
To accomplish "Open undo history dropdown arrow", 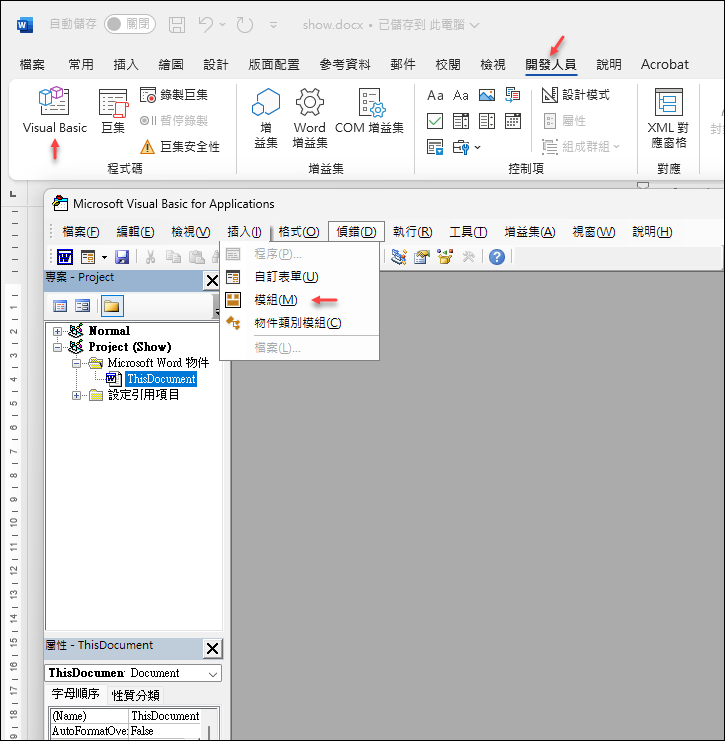I will 223,25.
